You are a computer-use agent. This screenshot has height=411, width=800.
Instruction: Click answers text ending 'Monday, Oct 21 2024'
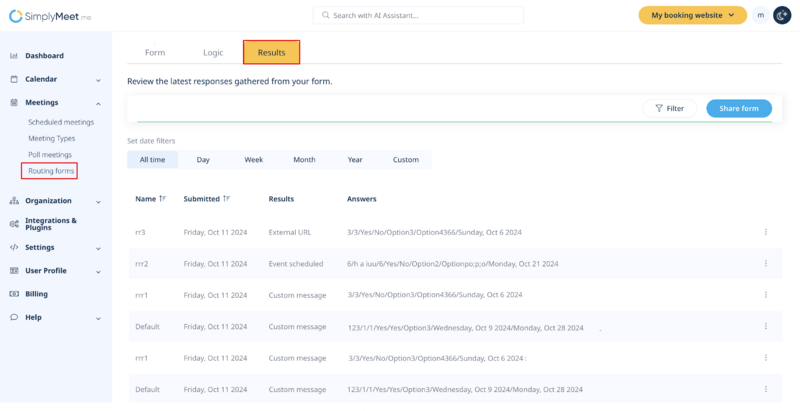[x=453, y=264]
